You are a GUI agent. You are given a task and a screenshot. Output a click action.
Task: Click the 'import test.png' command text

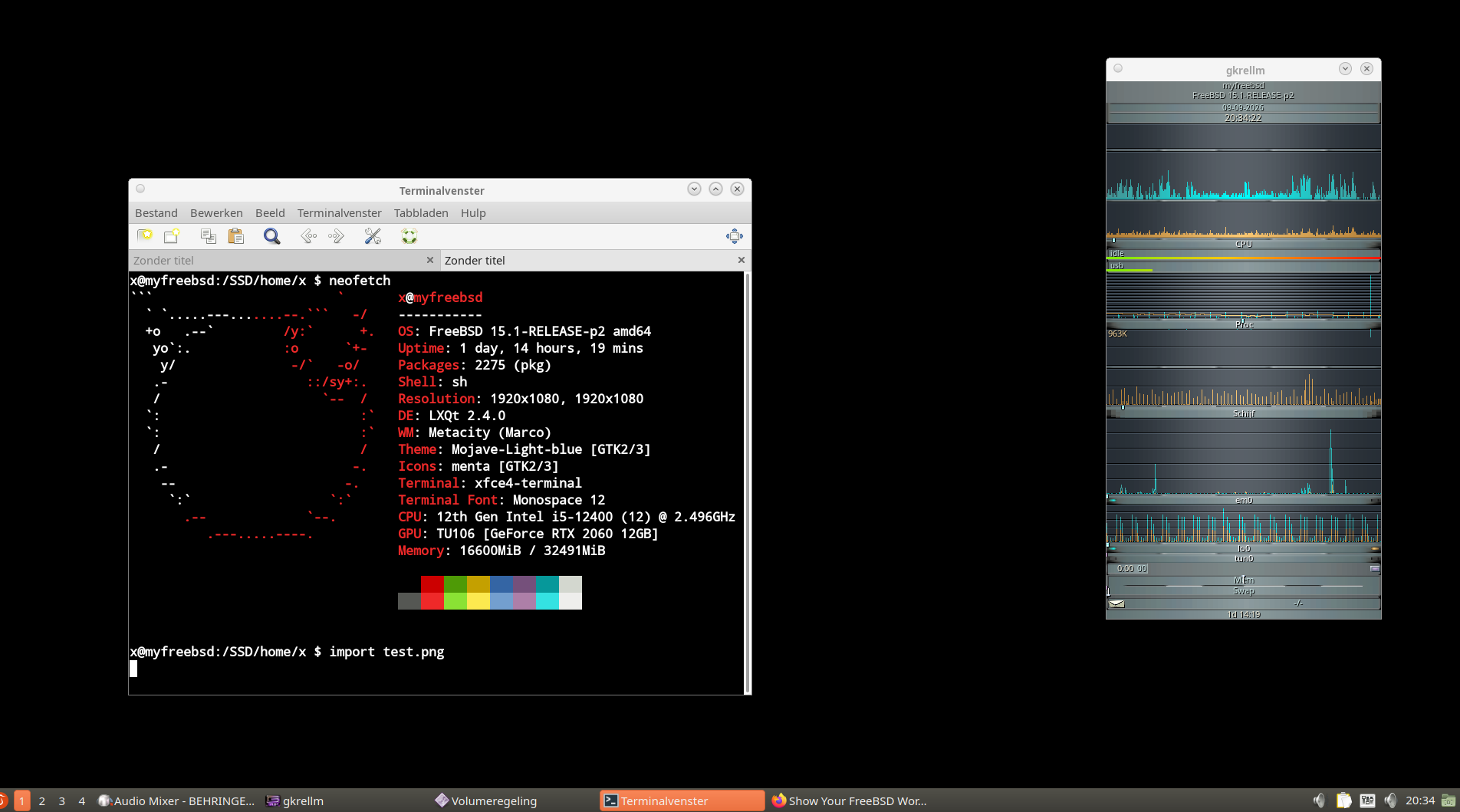(x=386, y=652)
